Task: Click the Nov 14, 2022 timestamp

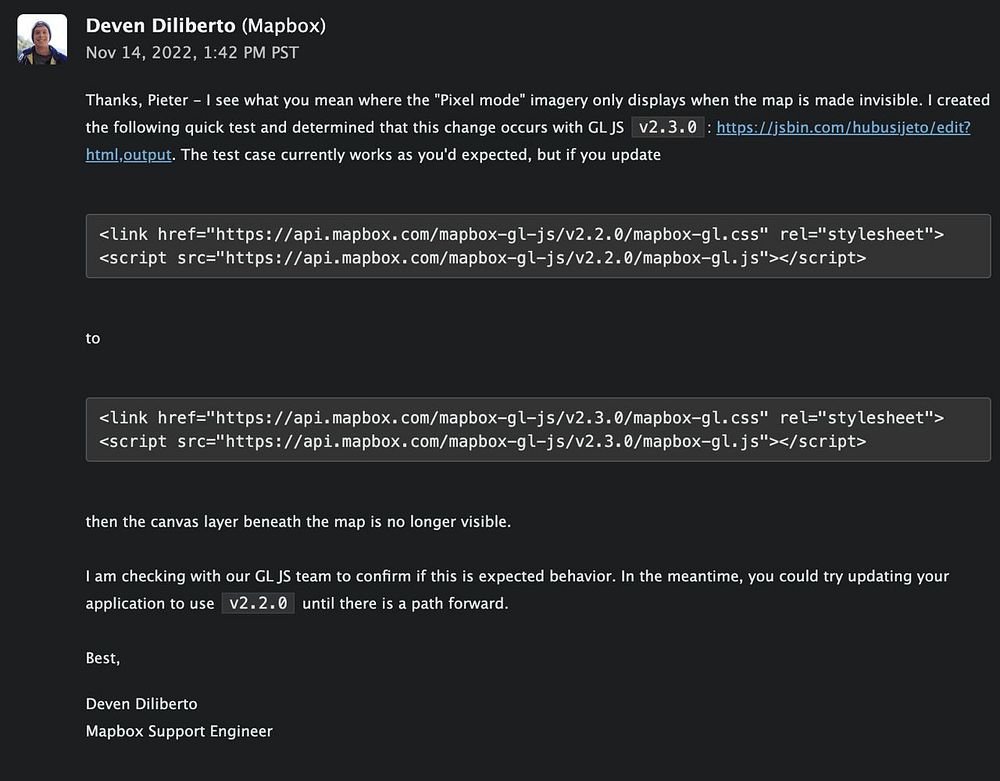Action: point(192,52)
